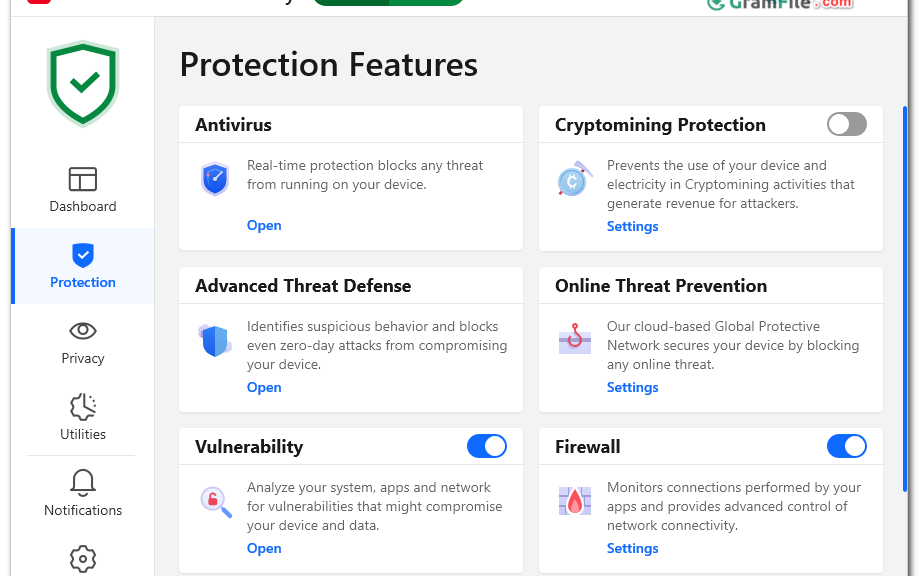Open the Privacy eye icon

pyautogui.click(x=83, y=331)
